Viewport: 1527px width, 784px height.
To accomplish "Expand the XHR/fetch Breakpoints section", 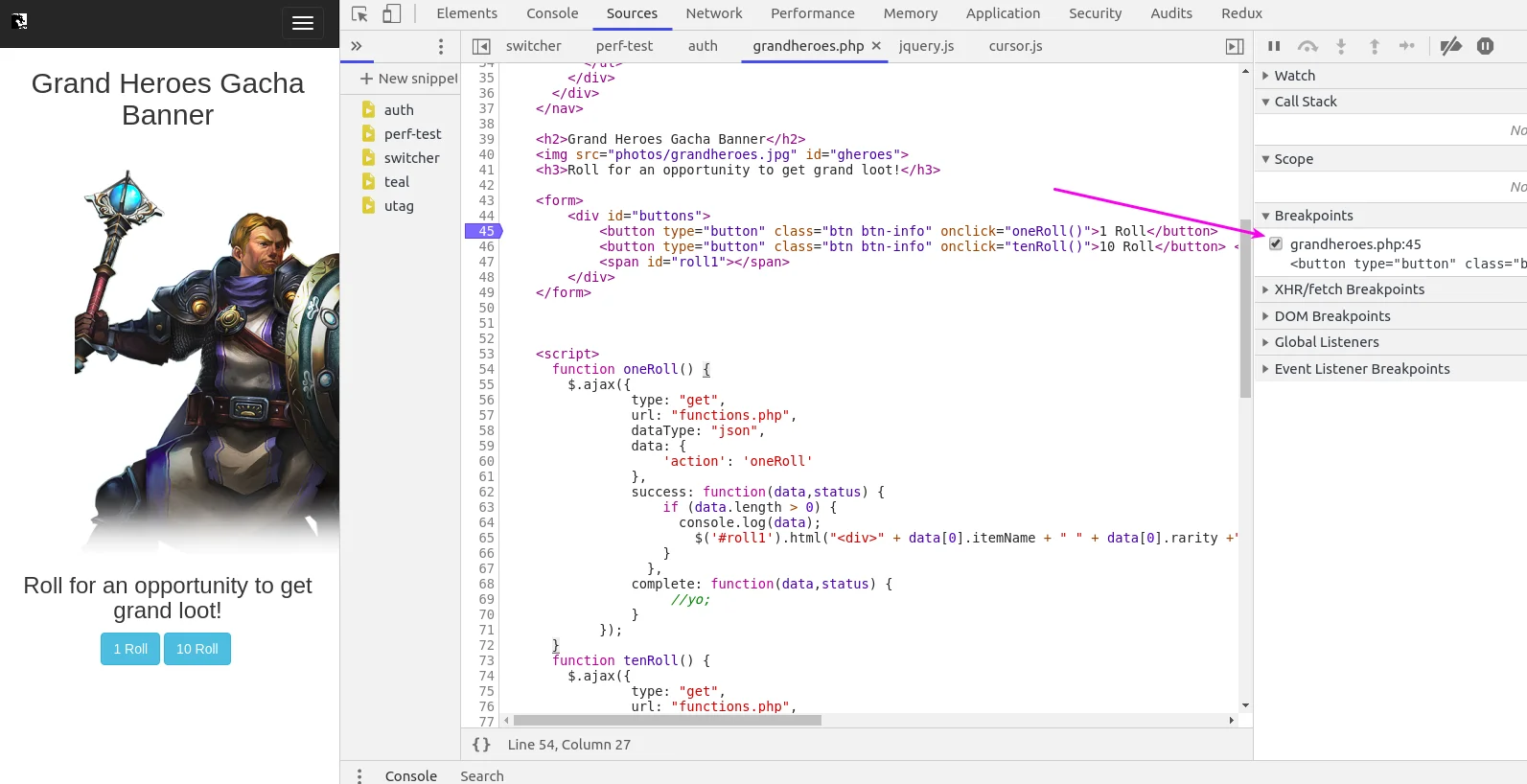I will (1349, 289).
